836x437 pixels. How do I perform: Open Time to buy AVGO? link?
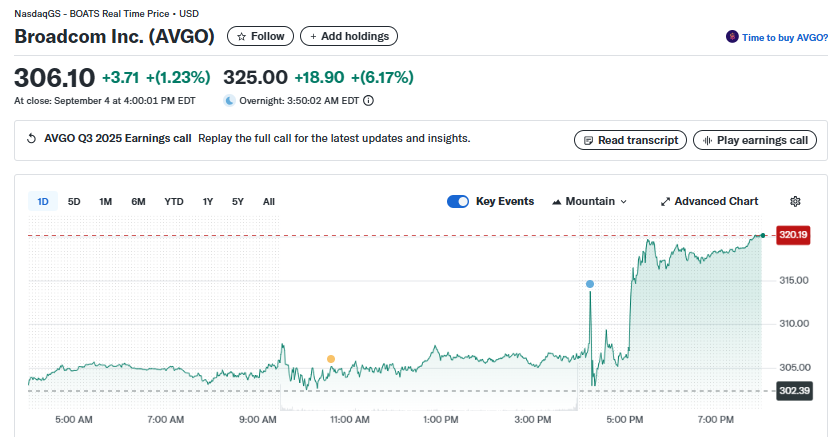(785, 37)
